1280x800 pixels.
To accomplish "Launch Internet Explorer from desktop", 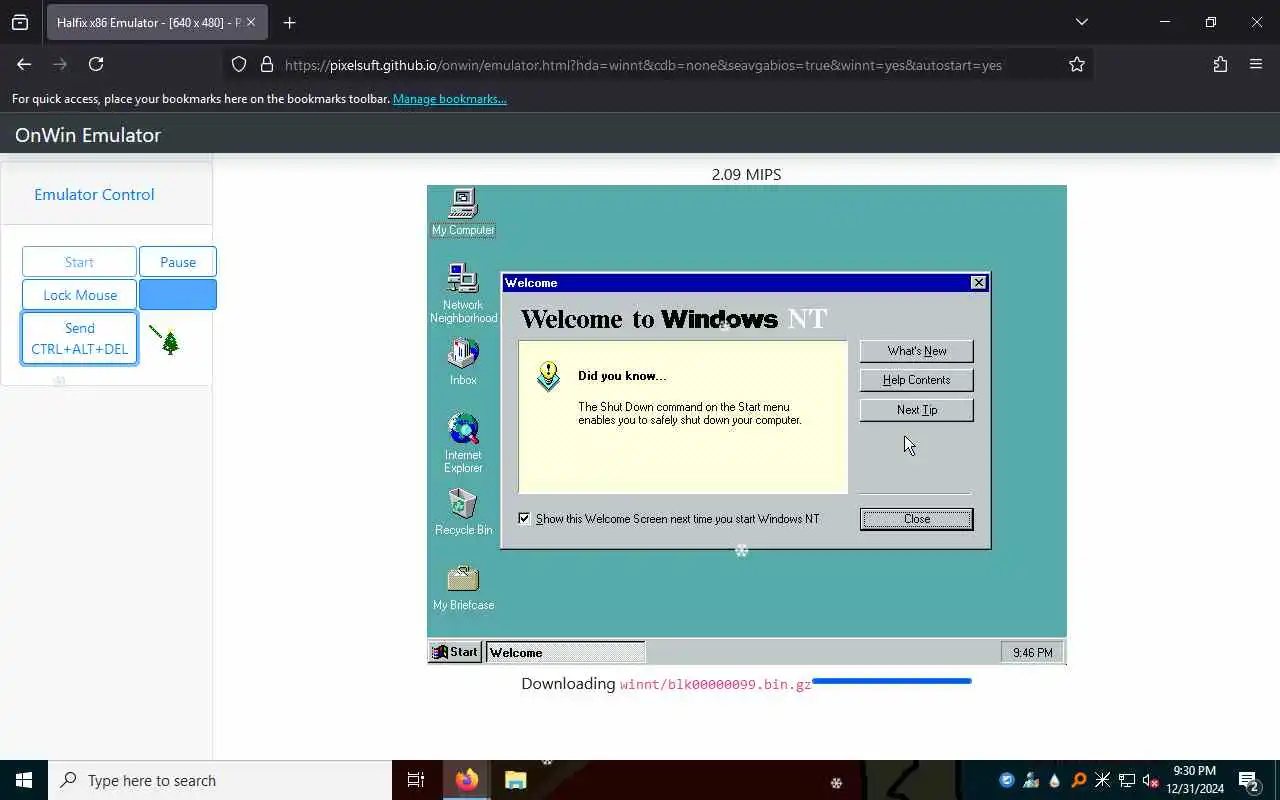I will tap(463, 442).
